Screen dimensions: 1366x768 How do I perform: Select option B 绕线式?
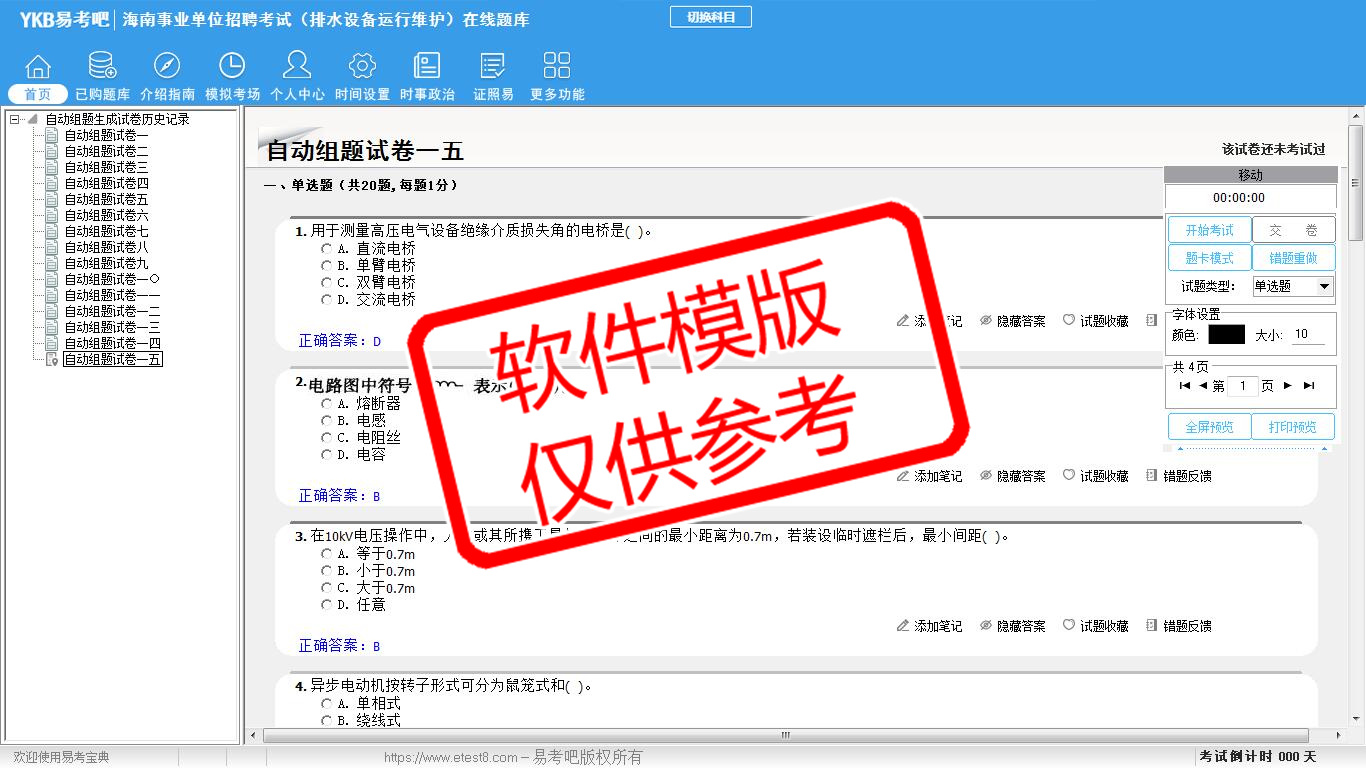326,720
